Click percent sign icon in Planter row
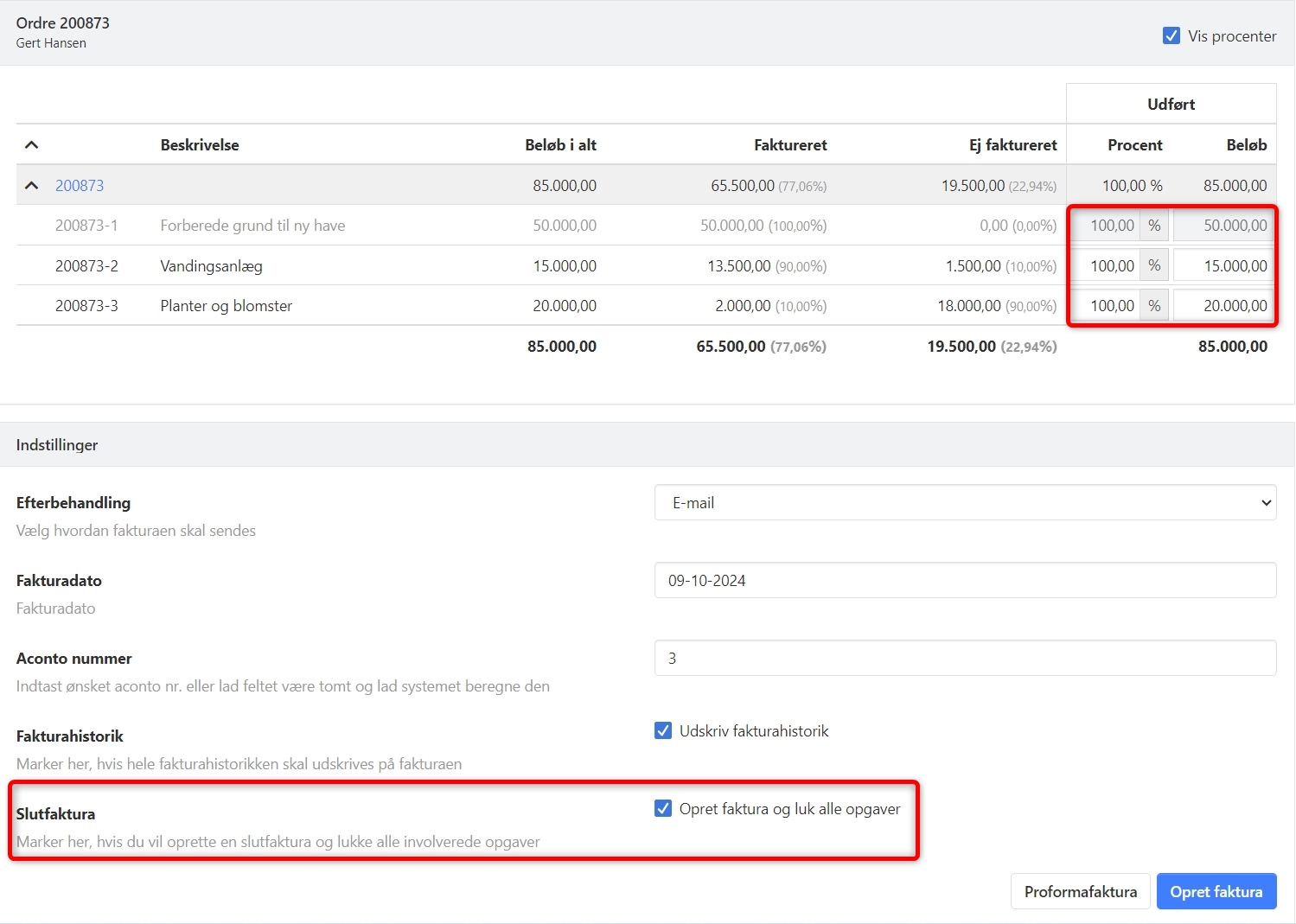The height and width of the screenshot is (924, 1296). pyautogui.click(x=1154, y=306)
